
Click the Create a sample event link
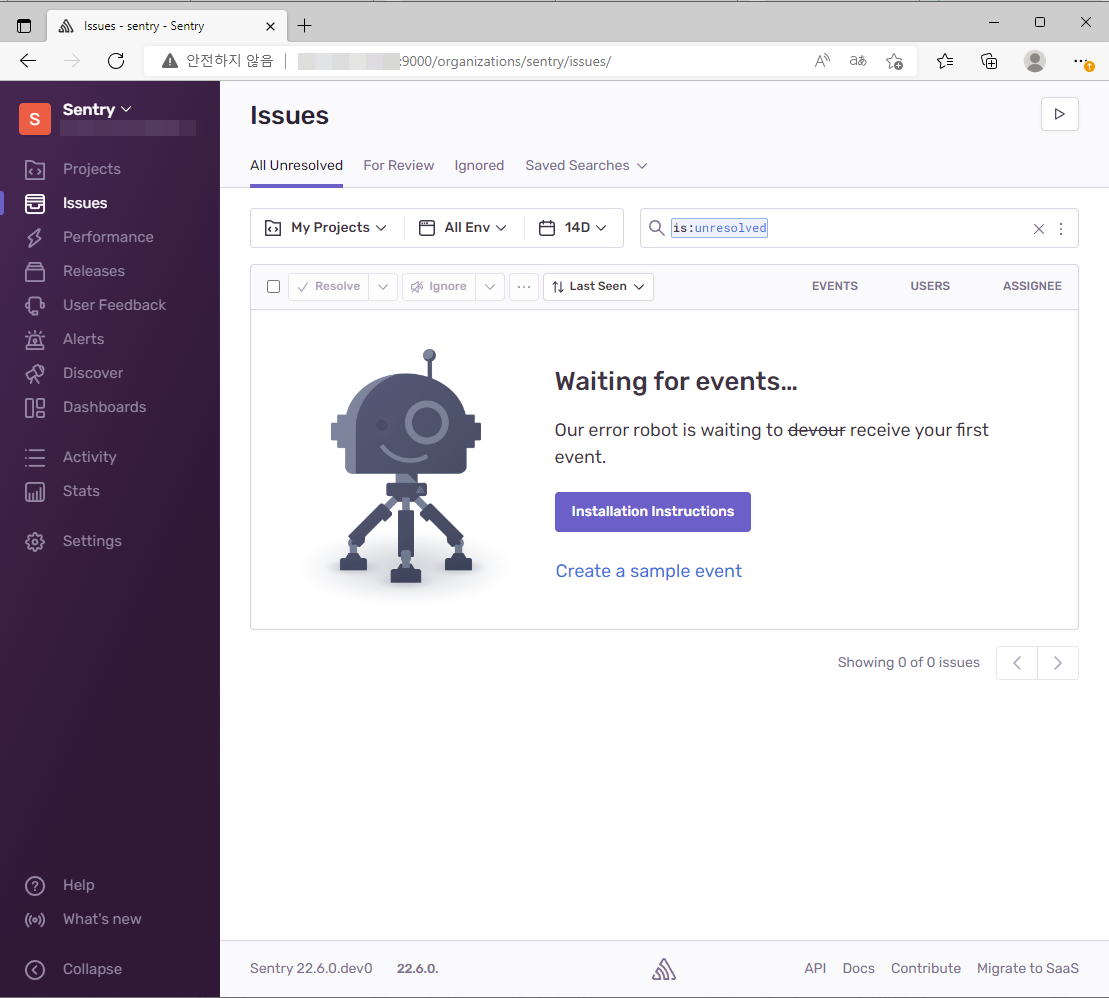pos(648,571)
